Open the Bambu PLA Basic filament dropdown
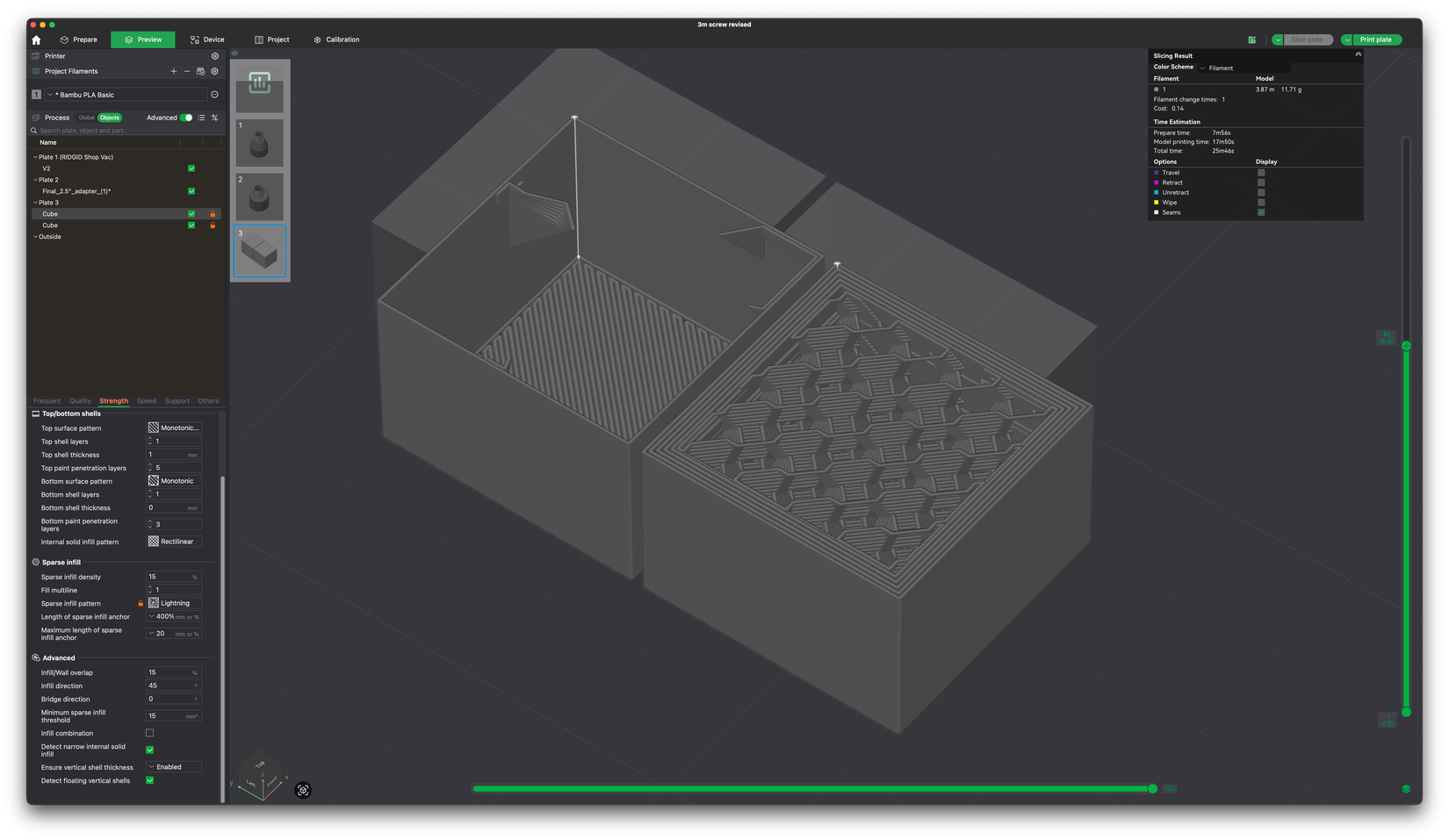This screenshot has width=1449, height=840. 127,95
